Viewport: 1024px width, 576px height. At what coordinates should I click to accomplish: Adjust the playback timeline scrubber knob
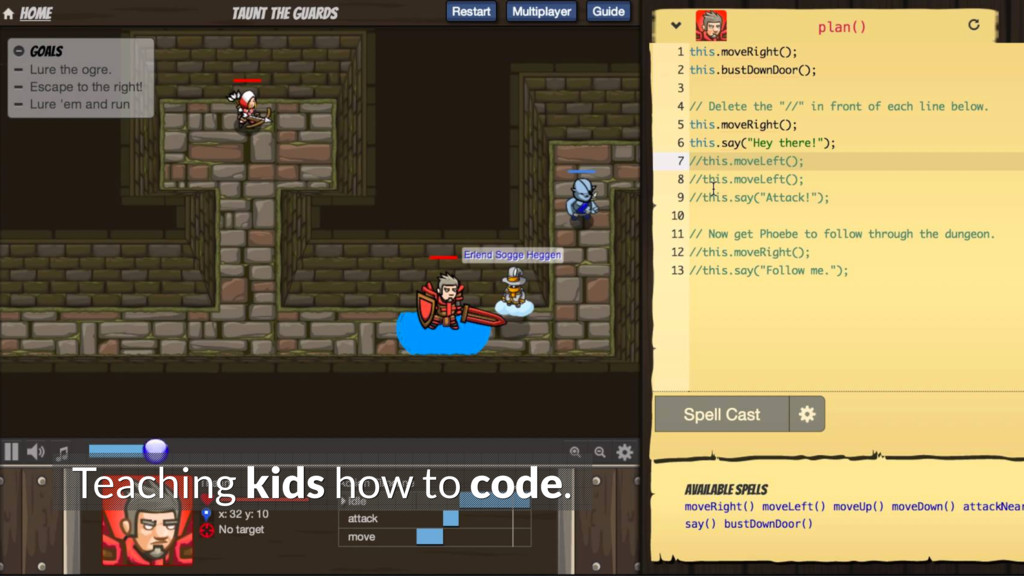coord(155,450)
